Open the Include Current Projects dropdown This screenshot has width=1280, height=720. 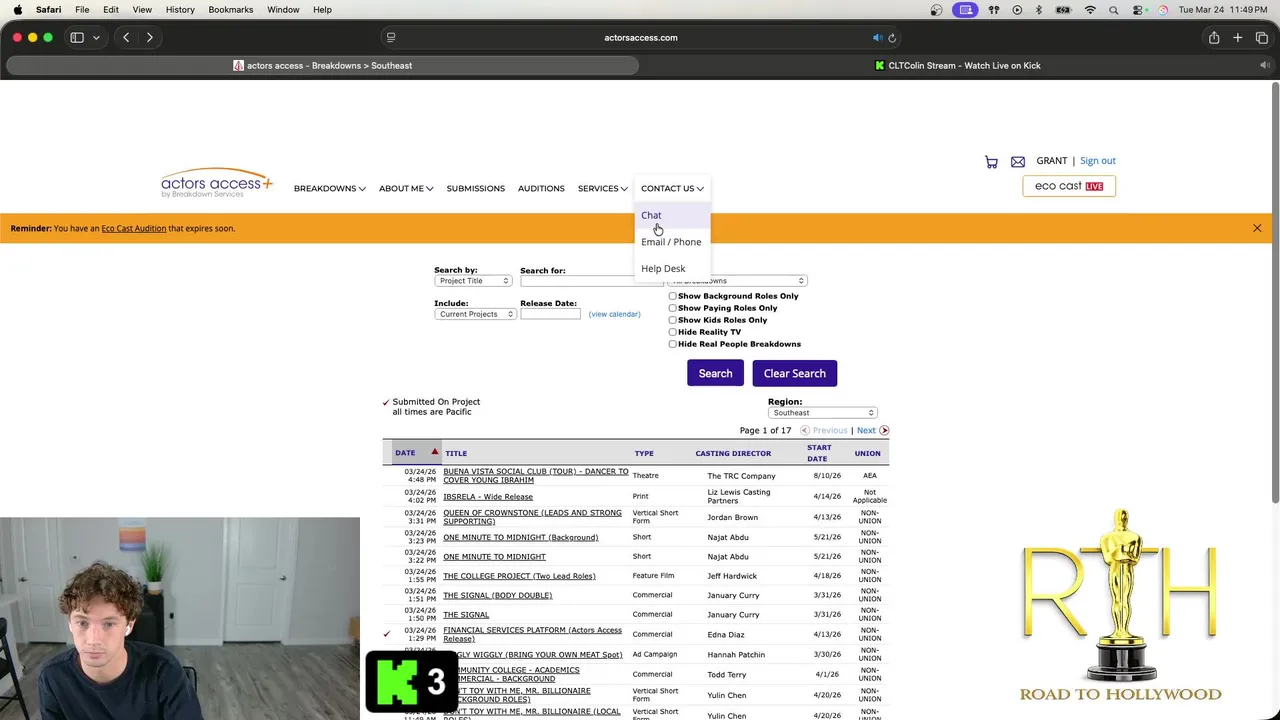tap(475, 314)
